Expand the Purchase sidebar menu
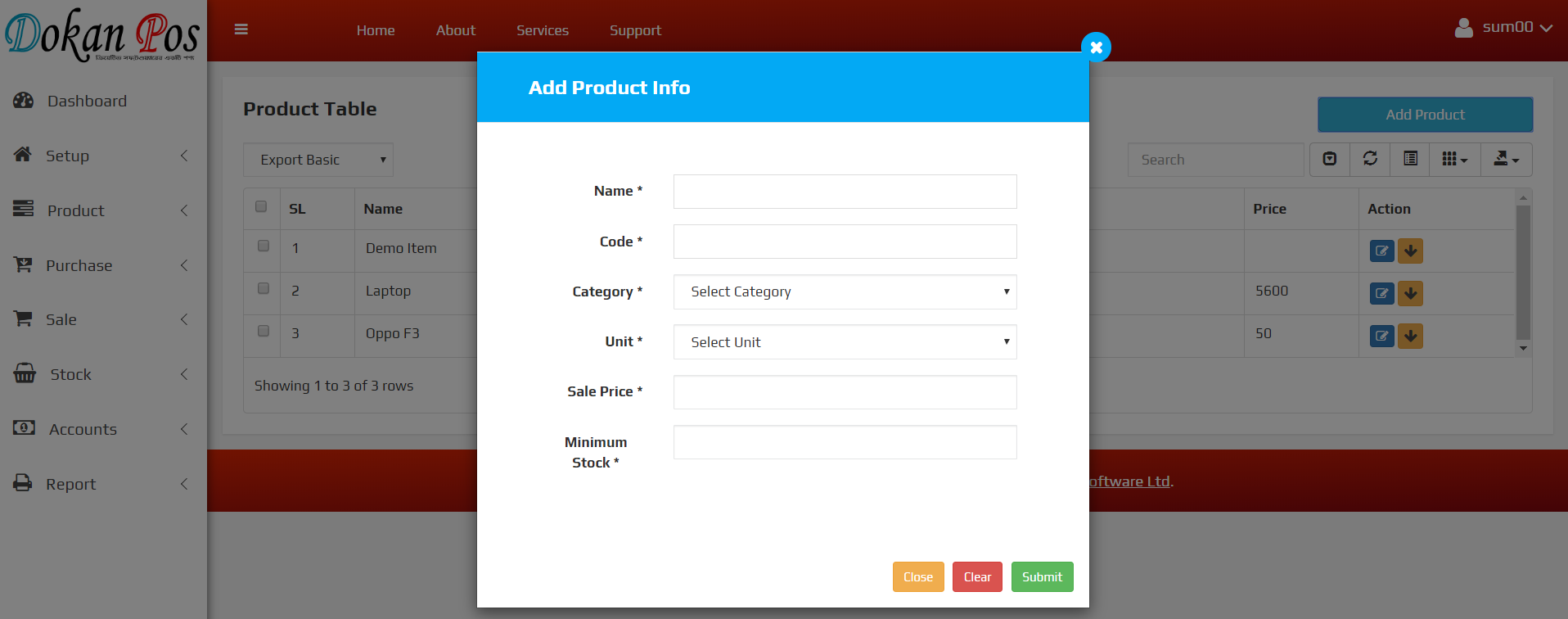The height and width of the screenshot is (619, 1568). point(102,265)
